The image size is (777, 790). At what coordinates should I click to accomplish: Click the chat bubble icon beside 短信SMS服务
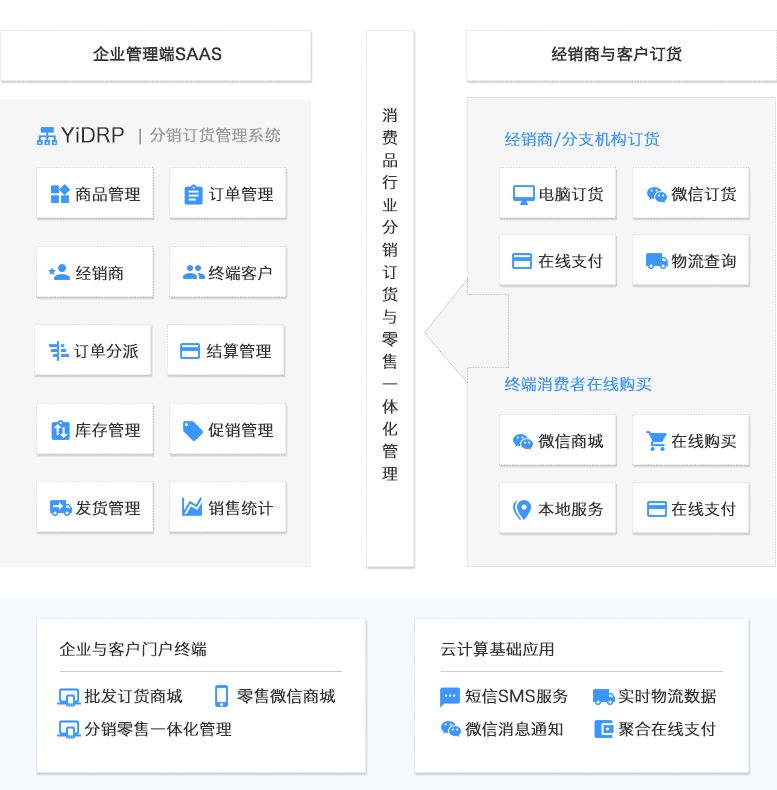click(x=450, y=697)
